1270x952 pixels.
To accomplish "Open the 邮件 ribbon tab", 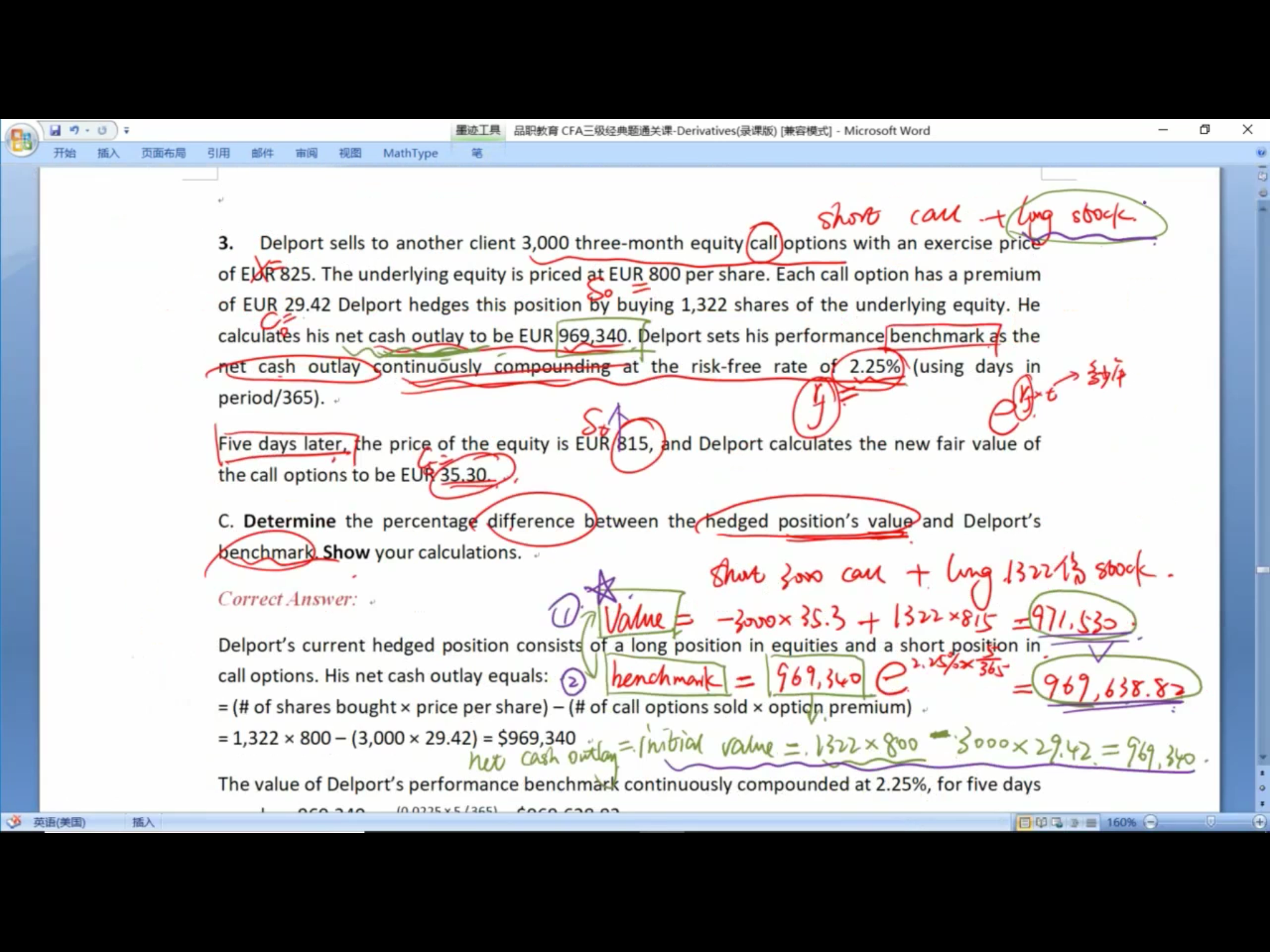I will pyautogui.click(x=262, y=153).
